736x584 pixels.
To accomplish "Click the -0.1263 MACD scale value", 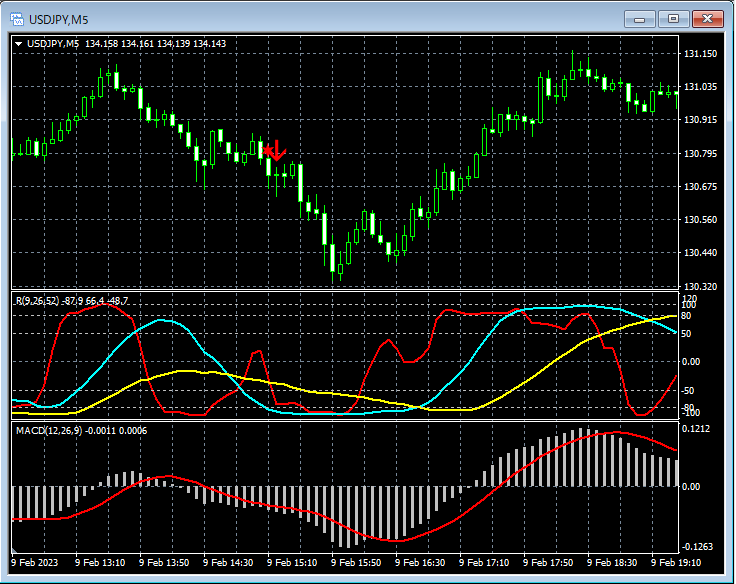I will click(698, 547).
